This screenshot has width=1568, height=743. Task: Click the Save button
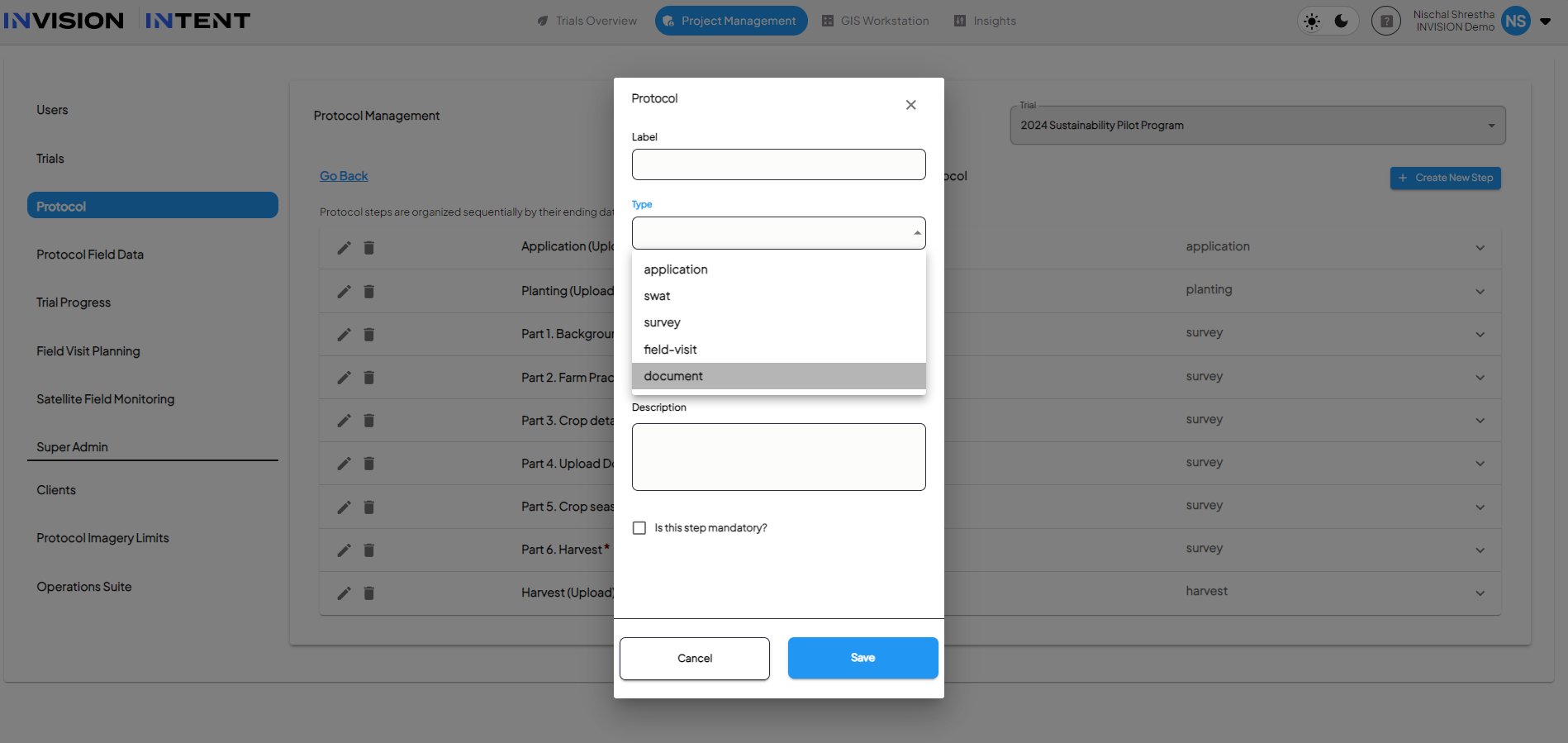pyautogui.click(x=862, y=658)
